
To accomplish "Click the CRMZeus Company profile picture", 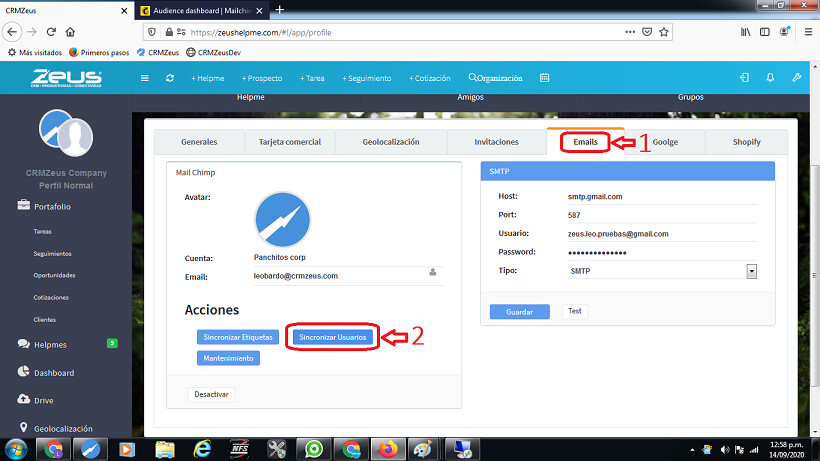I will [66, 133].
